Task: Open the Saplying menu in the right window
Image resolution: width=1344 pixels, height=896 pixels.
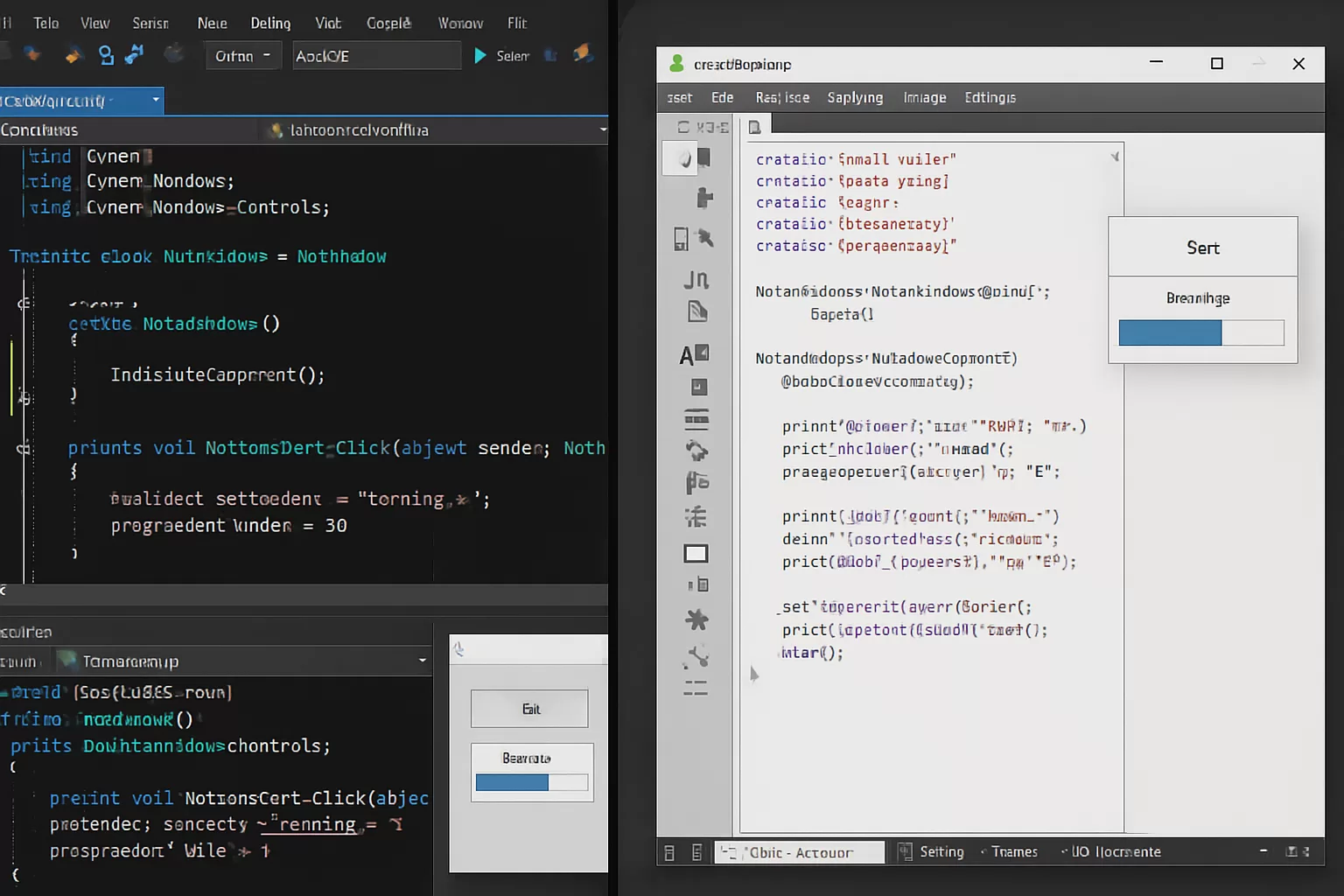Action: [x=855, y=98]
